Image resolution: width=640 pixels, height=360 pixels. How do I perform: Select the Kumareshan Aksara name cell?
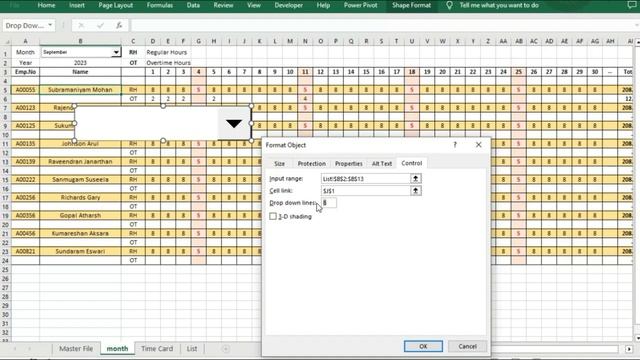80,233
